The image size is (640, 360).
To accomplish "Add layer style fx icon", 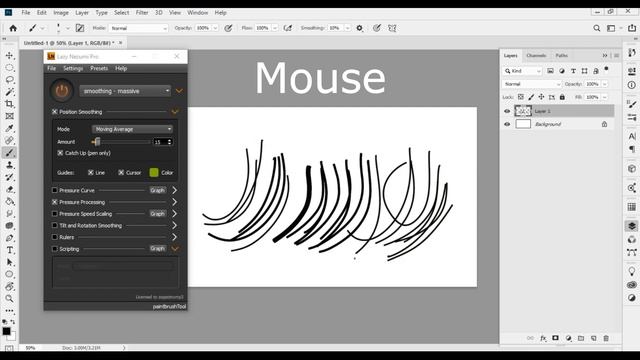I will 543,338.
